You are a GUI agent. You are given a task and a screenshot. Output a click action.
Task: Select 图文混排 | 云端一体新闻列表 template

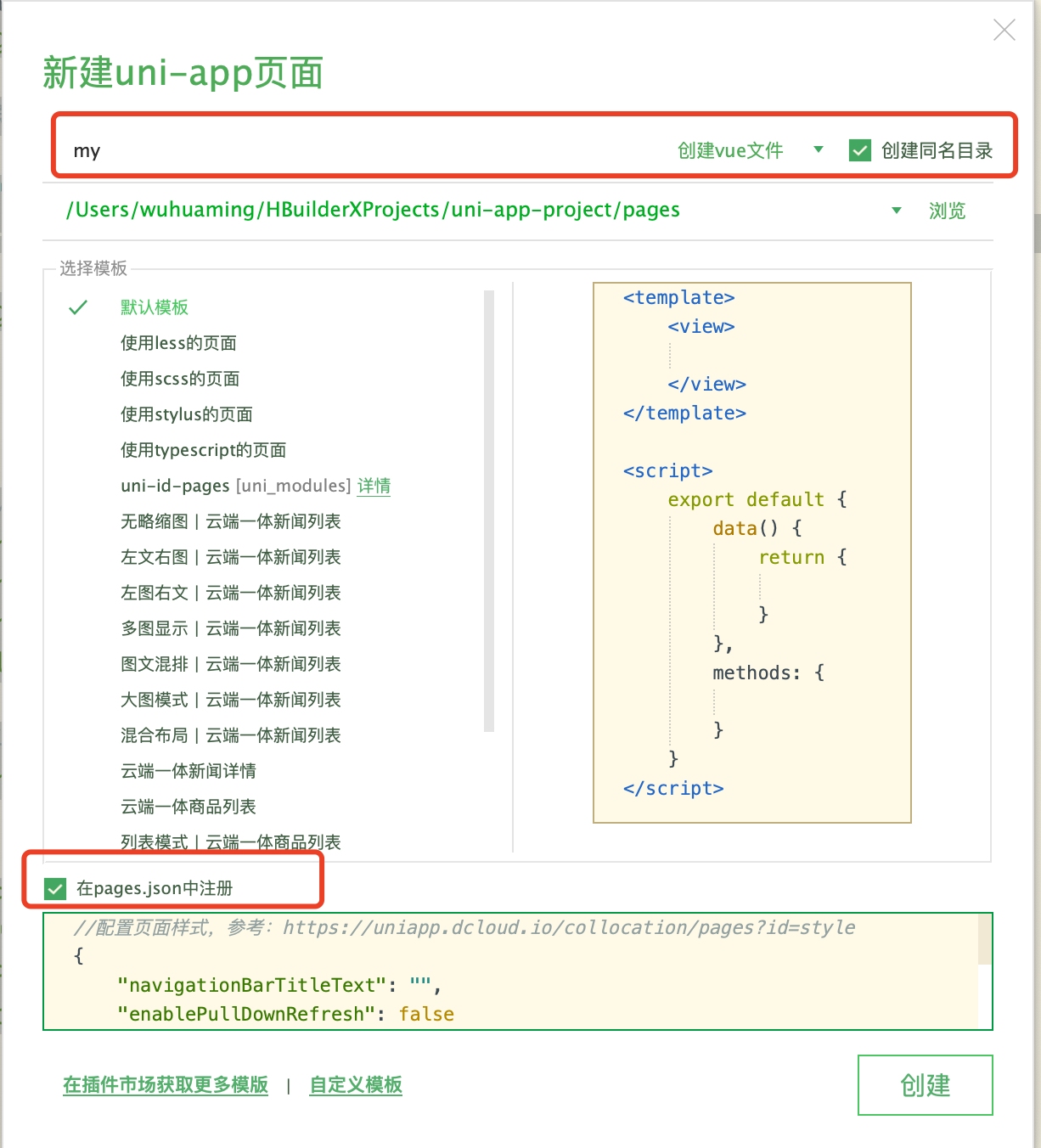point(231,664)
